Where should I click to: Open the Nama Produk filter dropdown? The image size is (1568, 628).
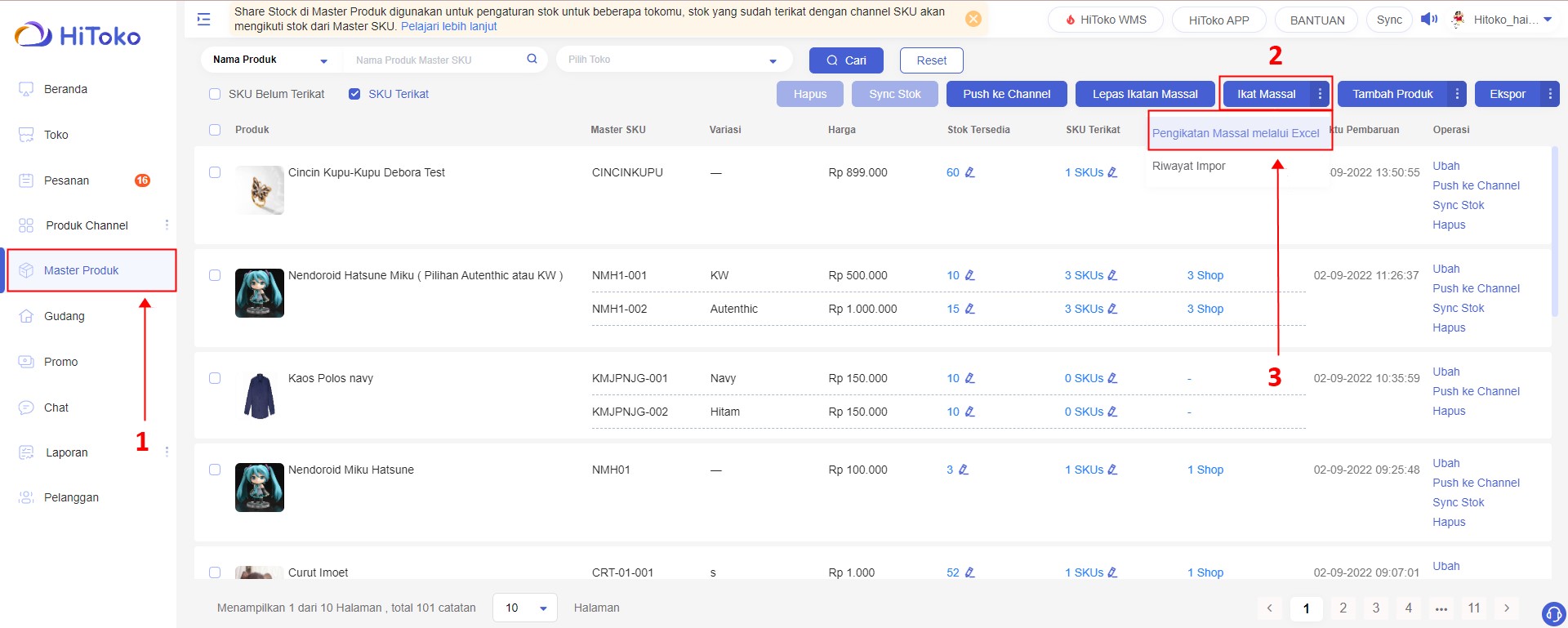271,60
